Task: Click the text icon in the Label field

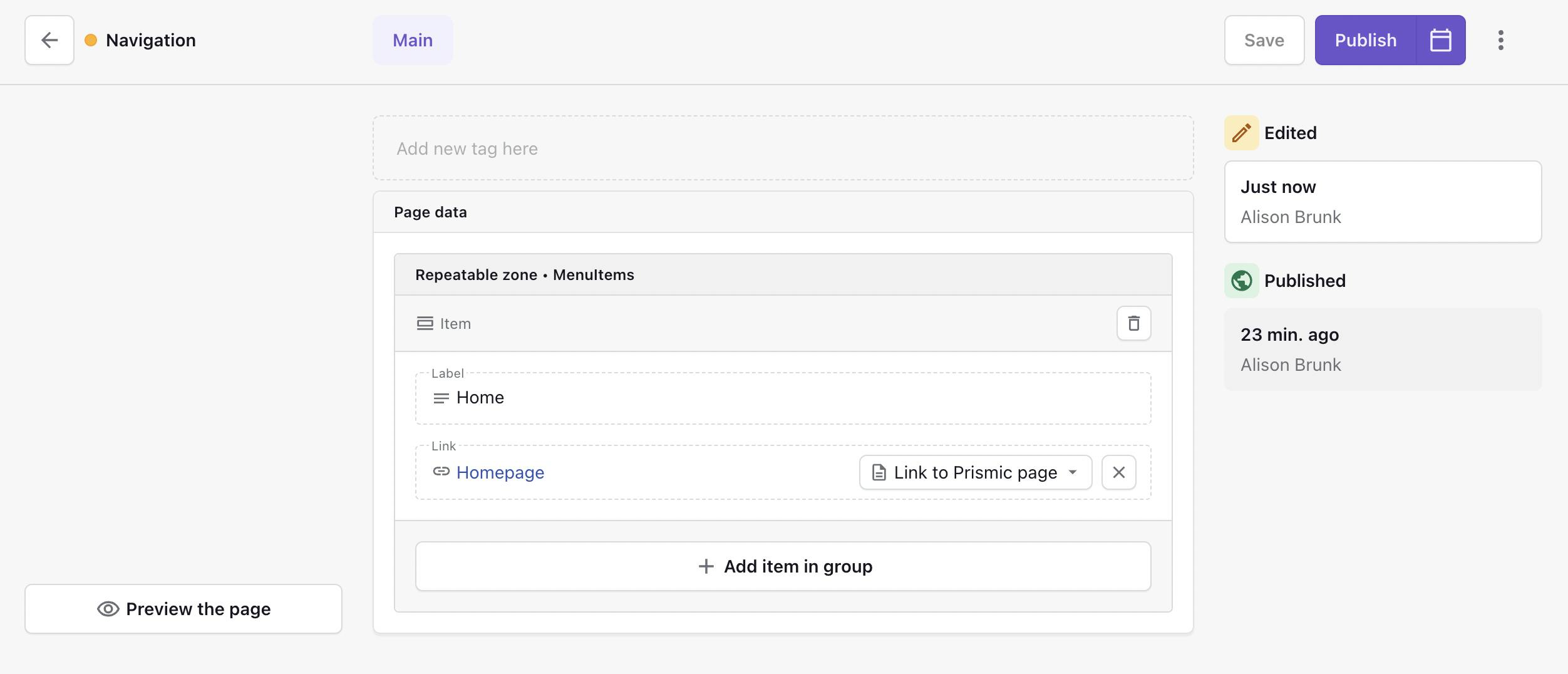Action: click(x=441, y=397)
